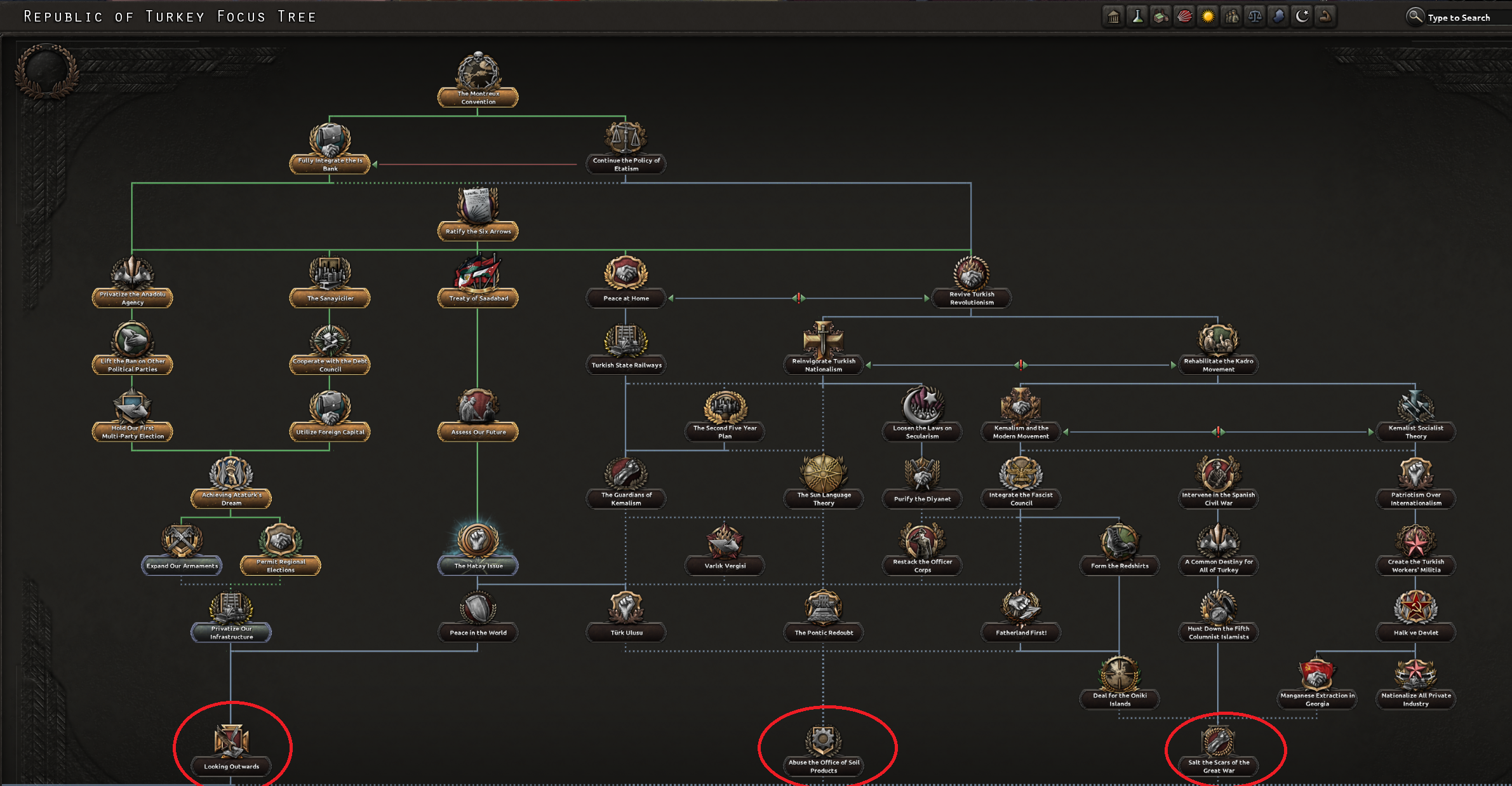The width and height of the screenshot is (1512, 786).
Task: Click the sun filter icon in the toolbar
Action: click(x=1208, y=16)
